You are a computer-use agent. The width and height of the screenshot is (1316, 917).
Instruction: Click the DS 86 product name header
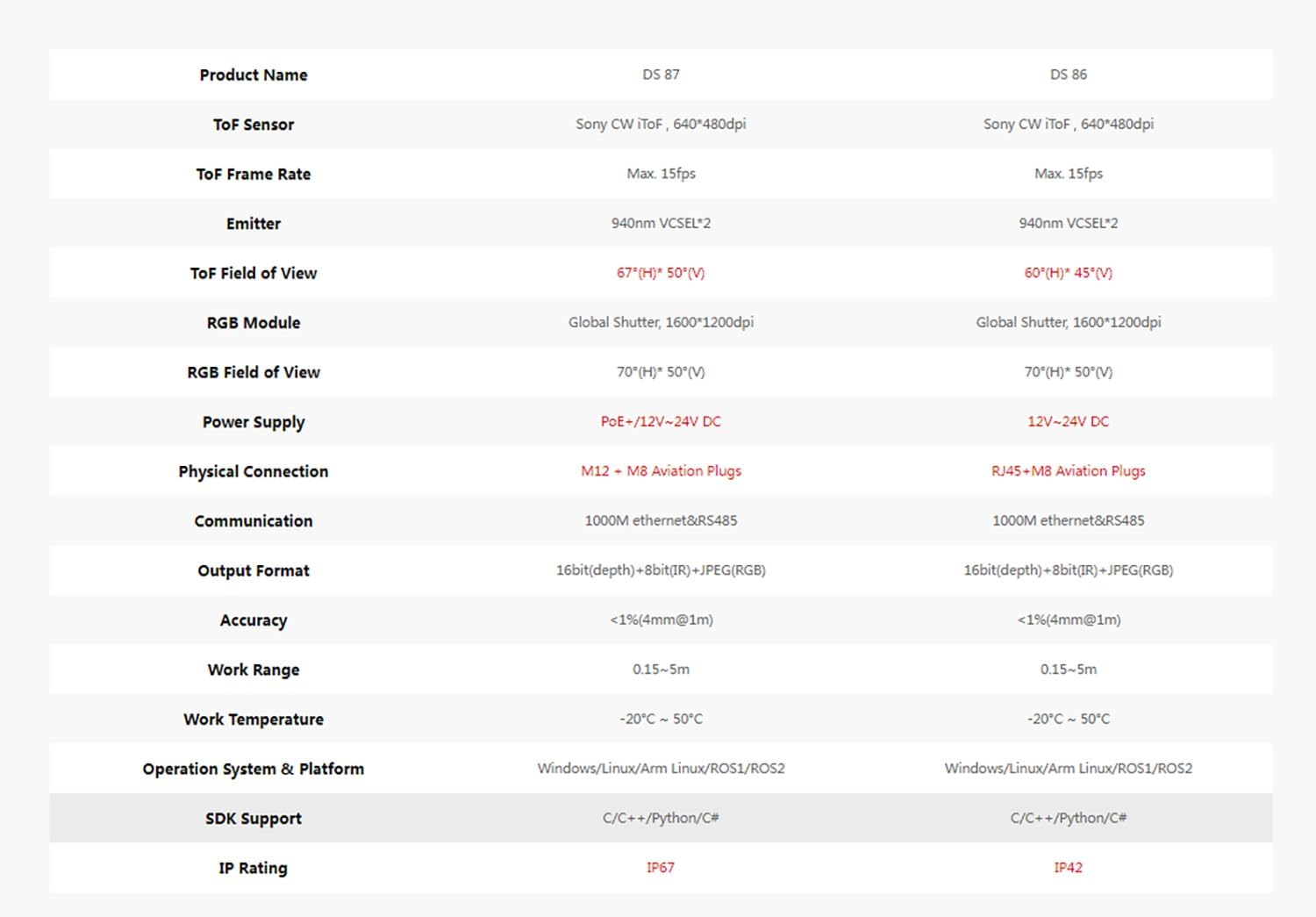[1068, 75]
